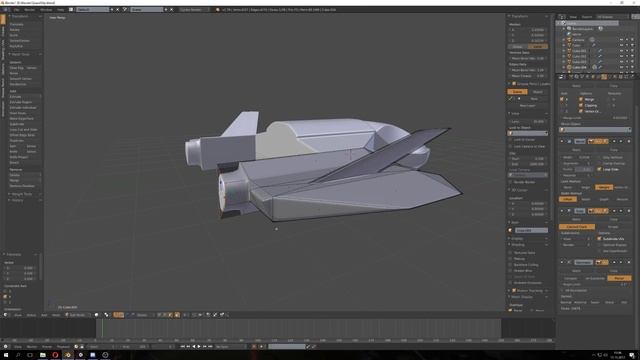This screenshot has width=640, height=360.
Task: Toggle Mirror modifier Merge checkbox
Action: (x=581, y=99)
